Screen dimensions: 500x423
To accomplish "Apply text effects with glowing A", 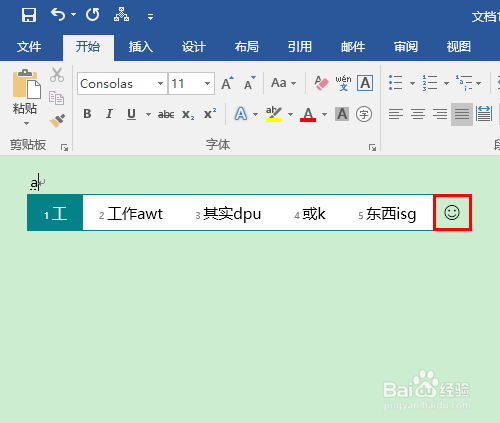I will click(241, 114).
